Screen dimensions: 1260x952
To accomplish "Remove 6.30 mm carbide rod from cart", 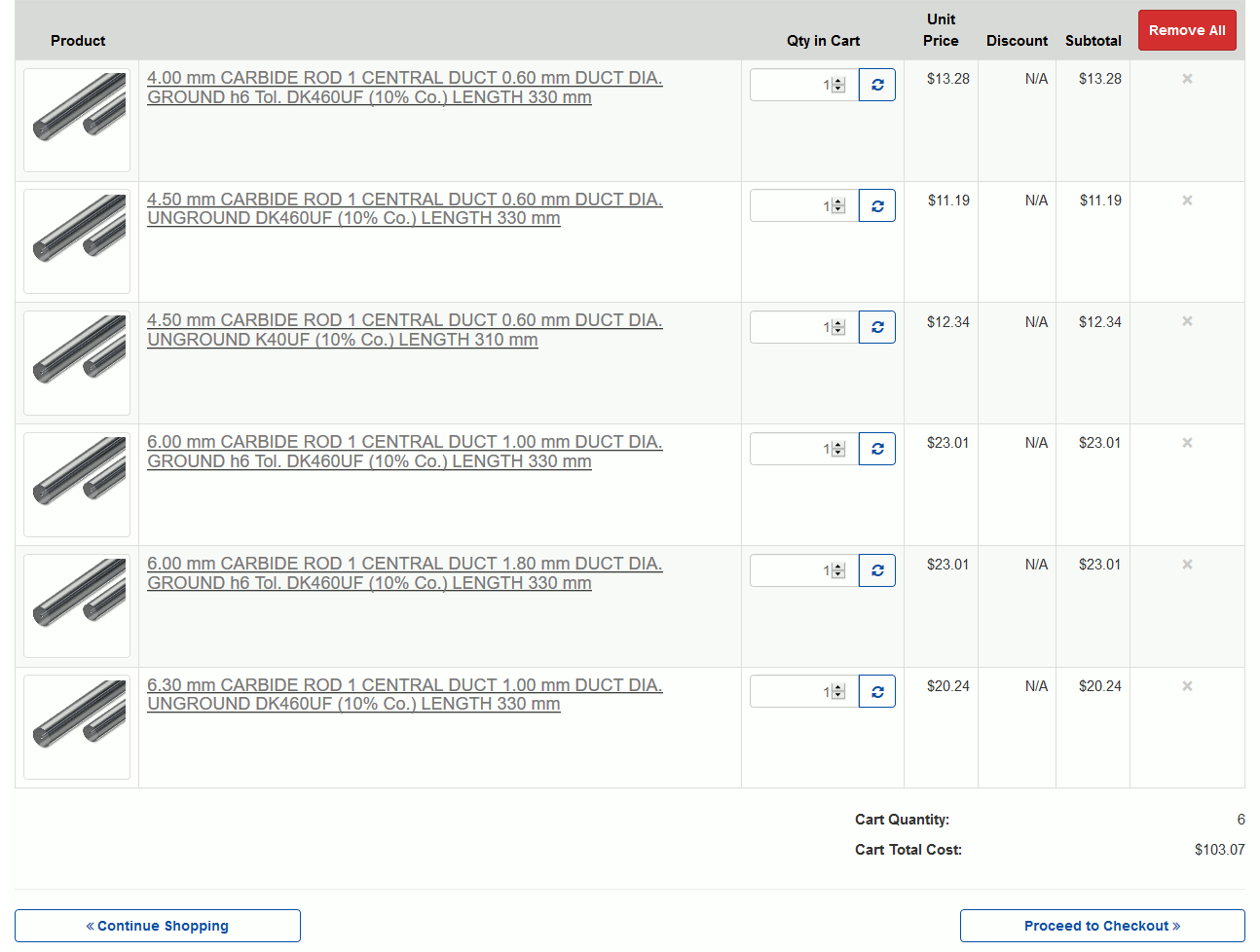I will (x=1187, y=686).
